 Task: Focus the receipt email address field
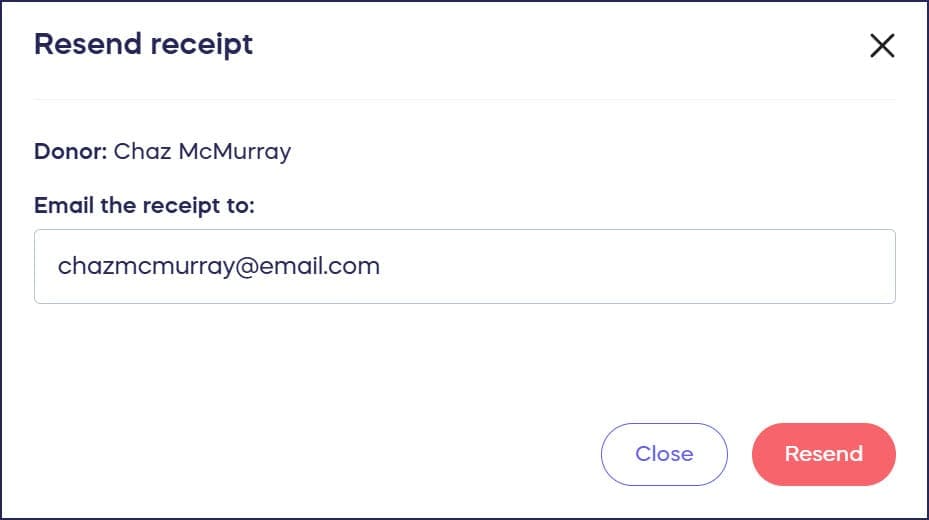[464, 266]
